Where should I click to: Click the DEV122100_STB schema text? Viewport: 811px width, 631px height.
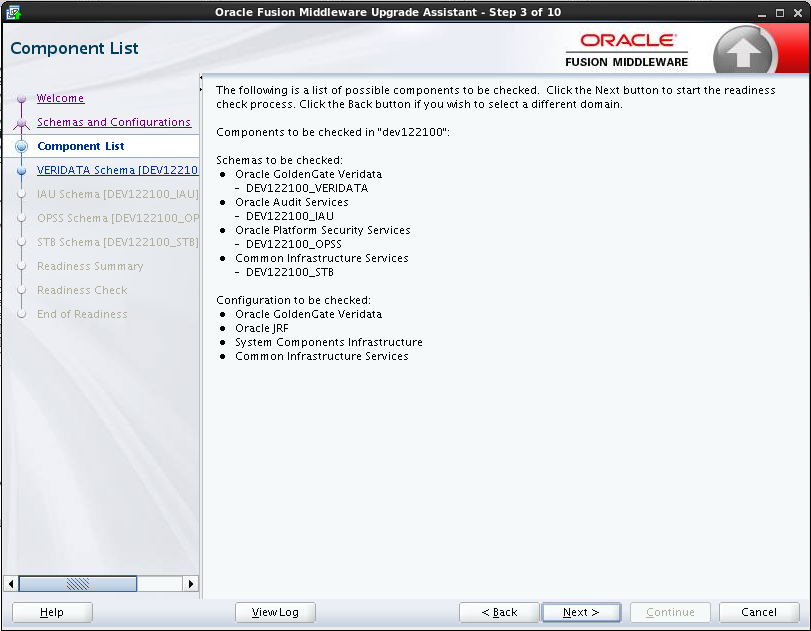[290, 272]
